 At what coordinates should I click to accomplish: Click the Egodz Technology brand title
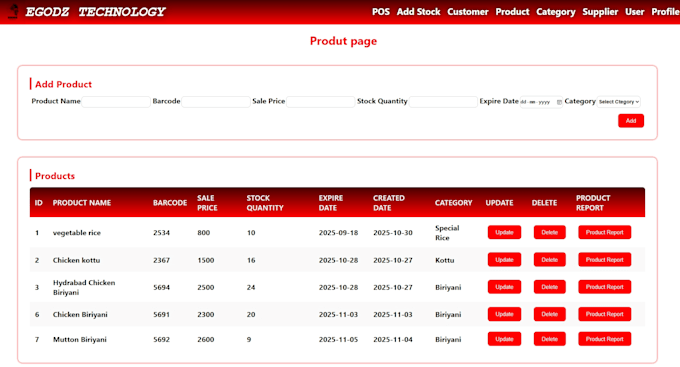pyautogui.click(x=95, y=12)
